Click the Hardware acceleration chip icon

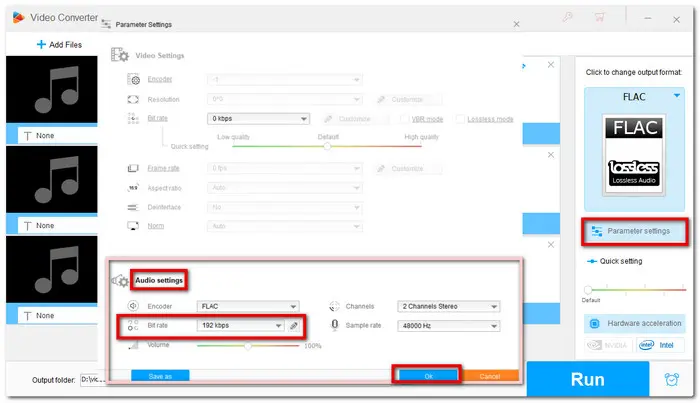pyautogui.click(x=595, y=324)
